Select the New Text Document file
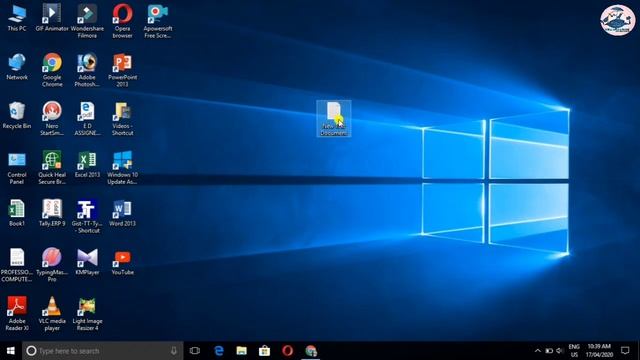The width and height of the screenshot is (640, 360). (333, 118)
